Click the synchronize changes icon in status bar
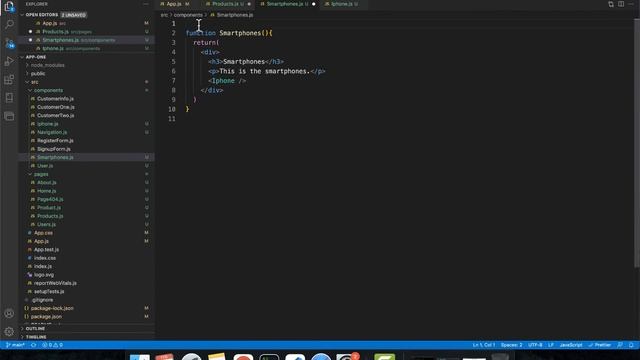Image resolution: width=640 pixels, height=360 pixels. (33, 345)
